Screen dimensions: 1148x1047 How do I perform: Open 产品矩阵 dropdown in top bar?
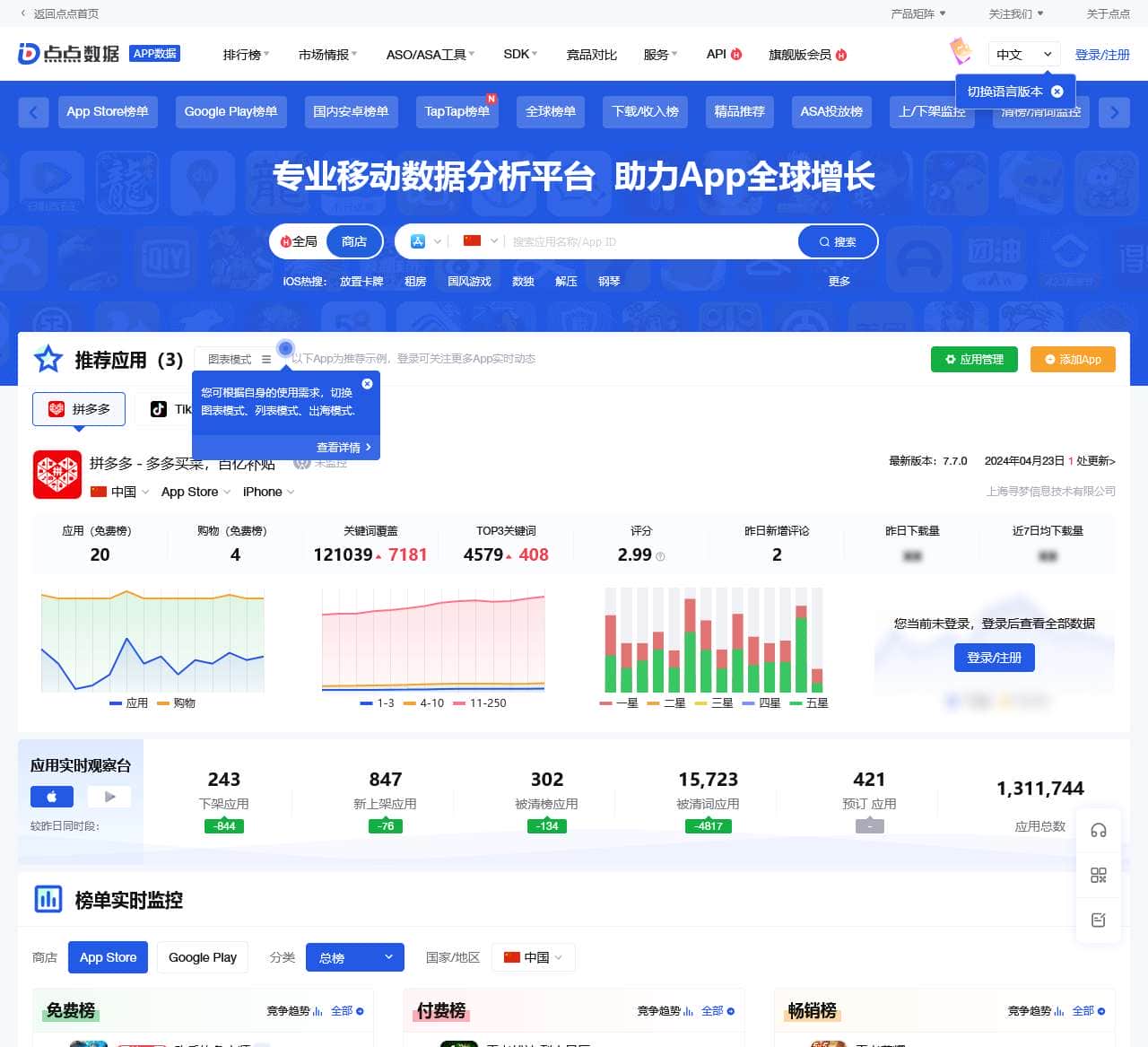[918, 13]
